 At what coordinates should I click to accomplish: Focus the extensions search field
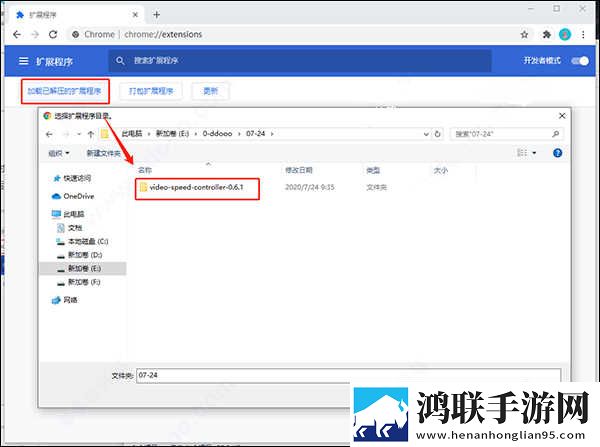[299, 60]
